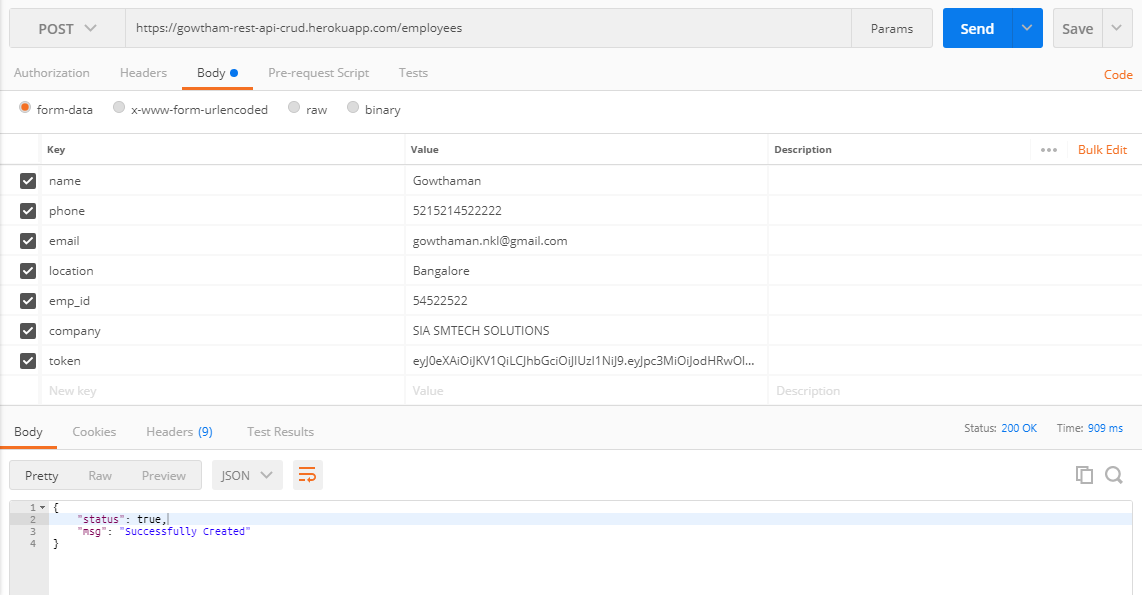Click the Gowthaman value cell

click(x=586, y=181)
